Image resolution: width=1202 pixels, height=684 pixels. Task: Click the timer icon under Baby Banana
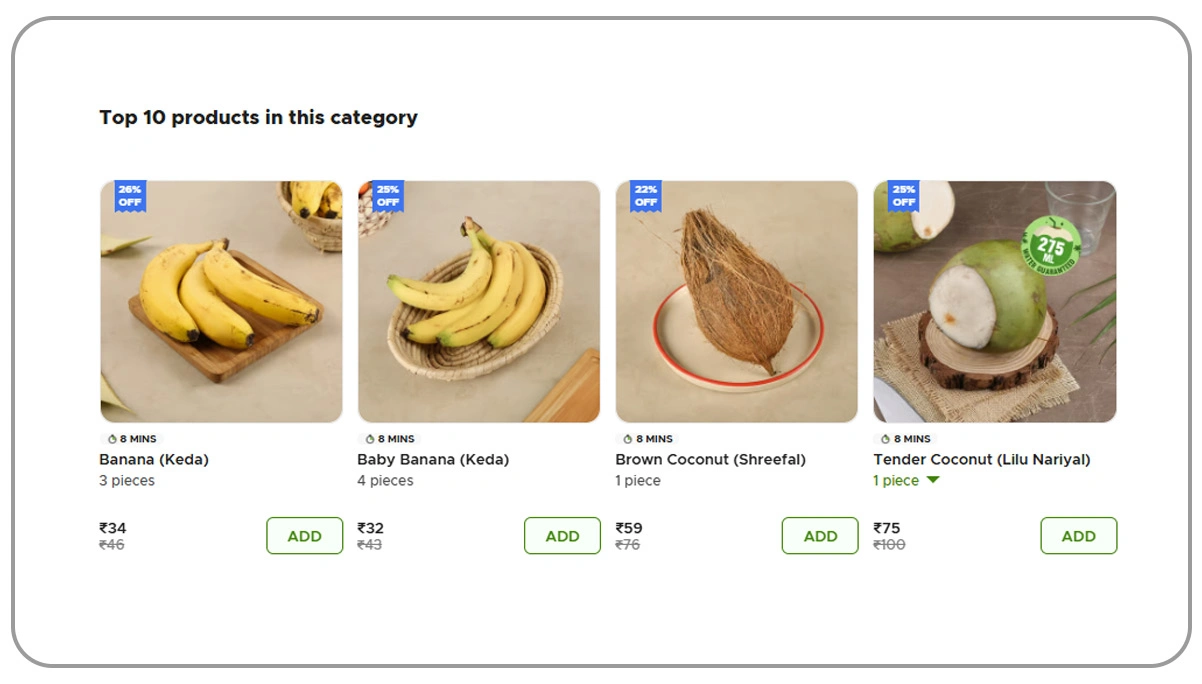tap(369, 438)
